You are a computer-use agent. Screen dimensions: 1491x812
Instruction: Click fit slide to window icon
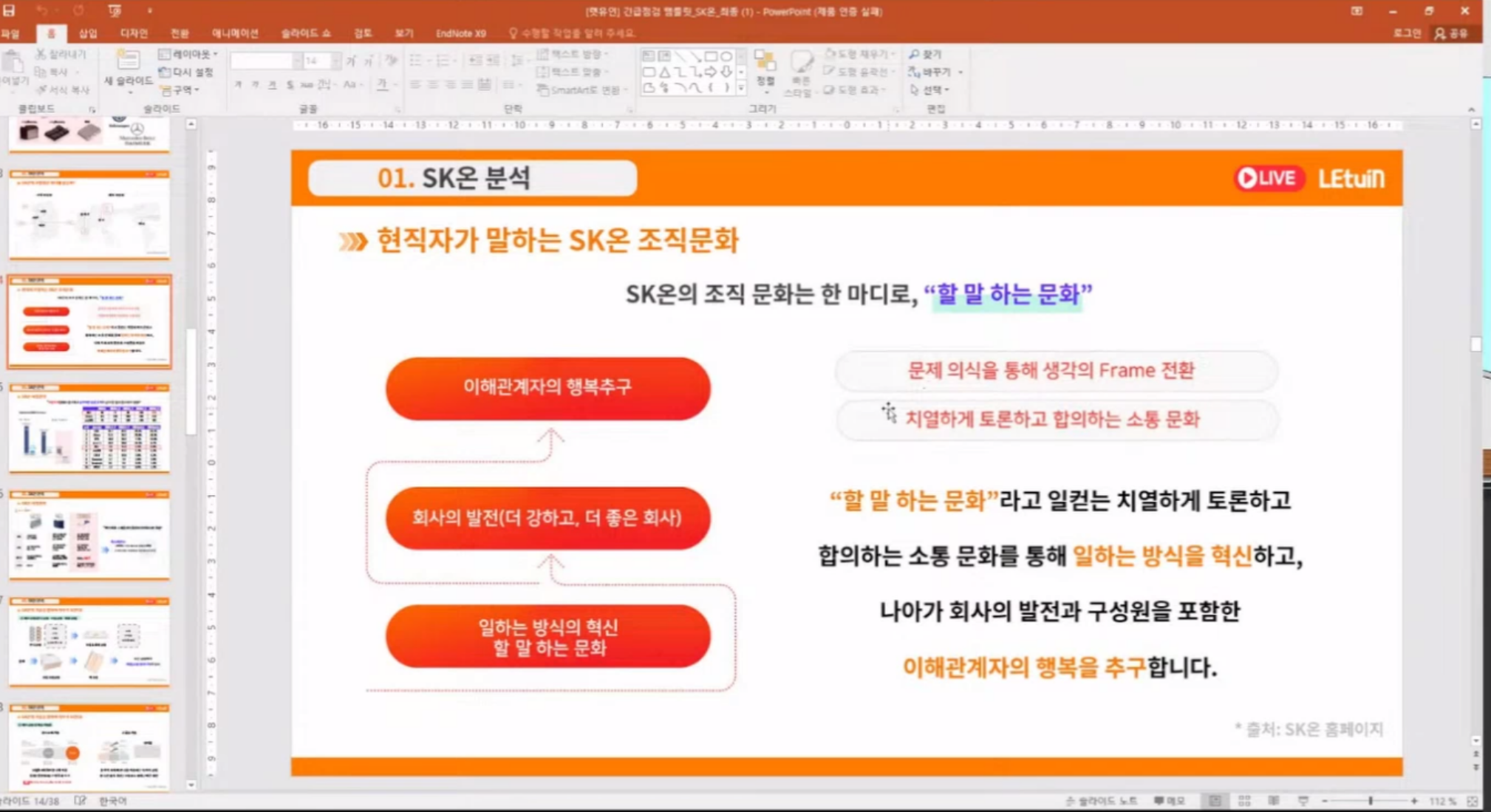[1473, 801]
